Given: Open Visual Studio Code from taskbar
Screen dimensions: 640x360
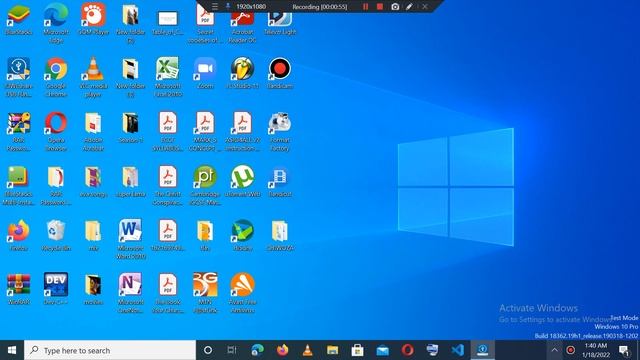Looking at the screenshot, I should [458, 350].
